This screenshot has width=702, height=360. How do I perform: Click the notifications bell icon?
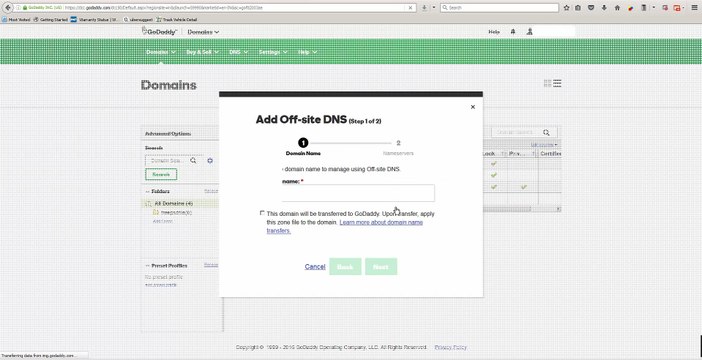pyautogui.click(x=513, y=32)
